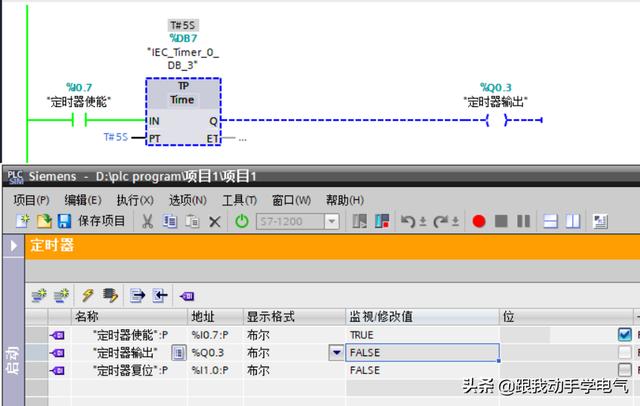Uncheck the 定时器使能 bit checkbox

click(x=624, y=335)
